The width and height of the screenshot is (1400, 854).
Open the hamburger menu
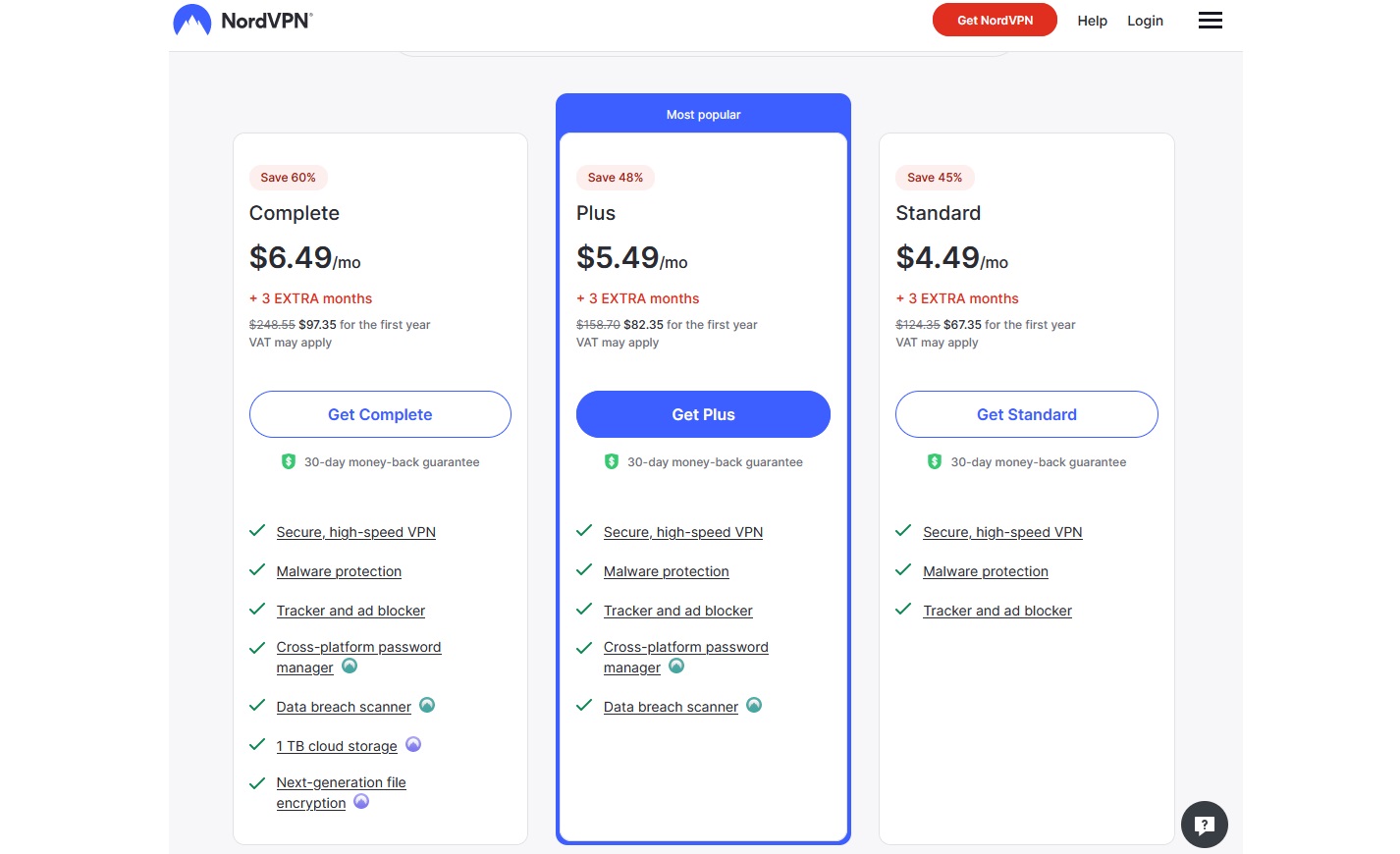1210,21
